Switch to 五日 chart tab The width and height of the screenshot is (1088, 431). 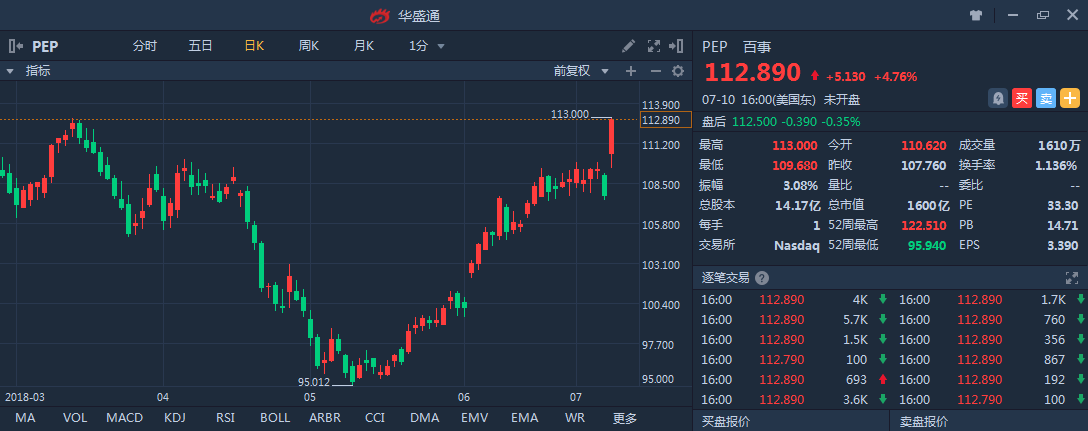(200, 46)
